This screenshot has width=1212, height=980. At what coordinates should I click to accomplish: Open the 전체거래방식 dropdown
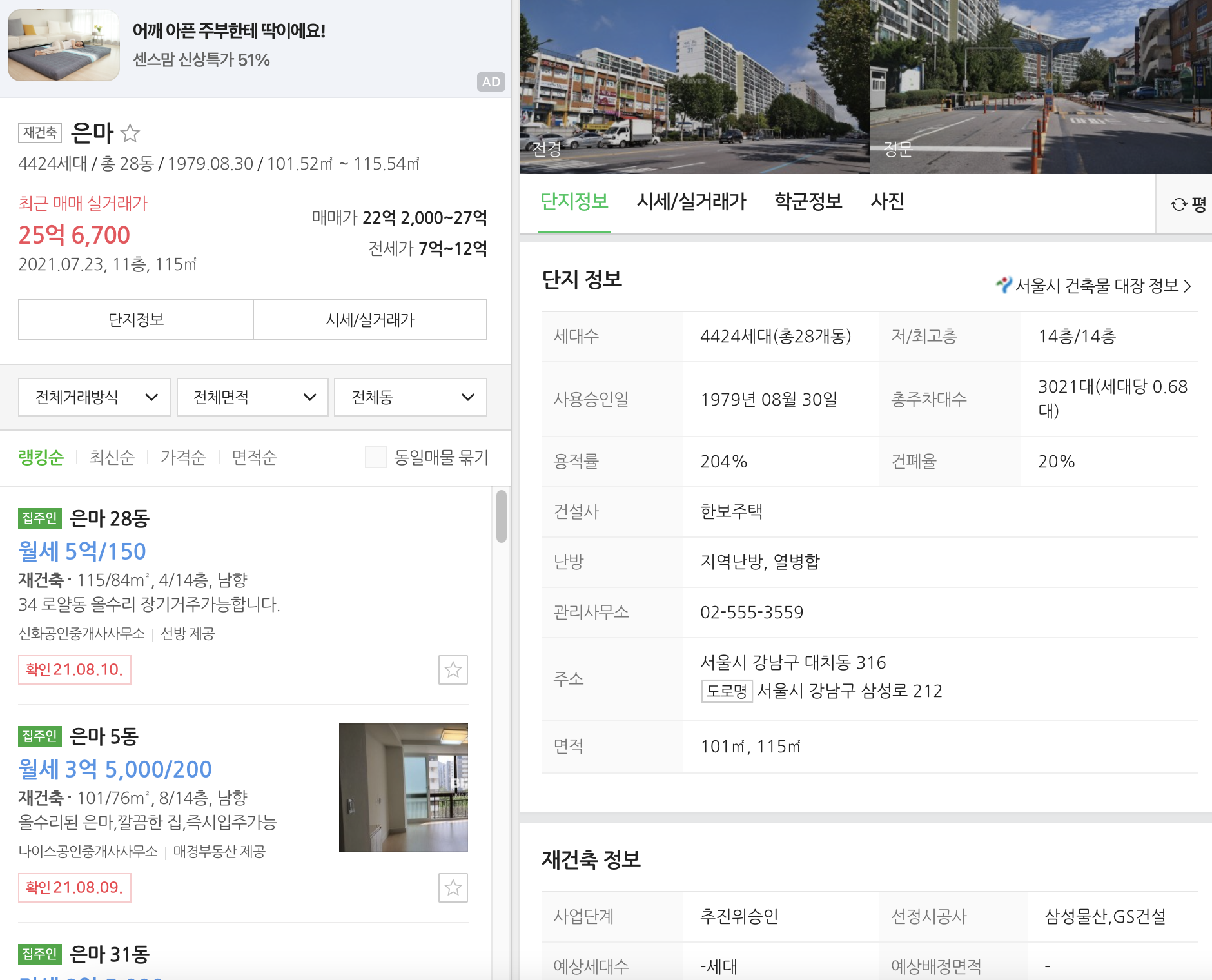coord(95,397)
